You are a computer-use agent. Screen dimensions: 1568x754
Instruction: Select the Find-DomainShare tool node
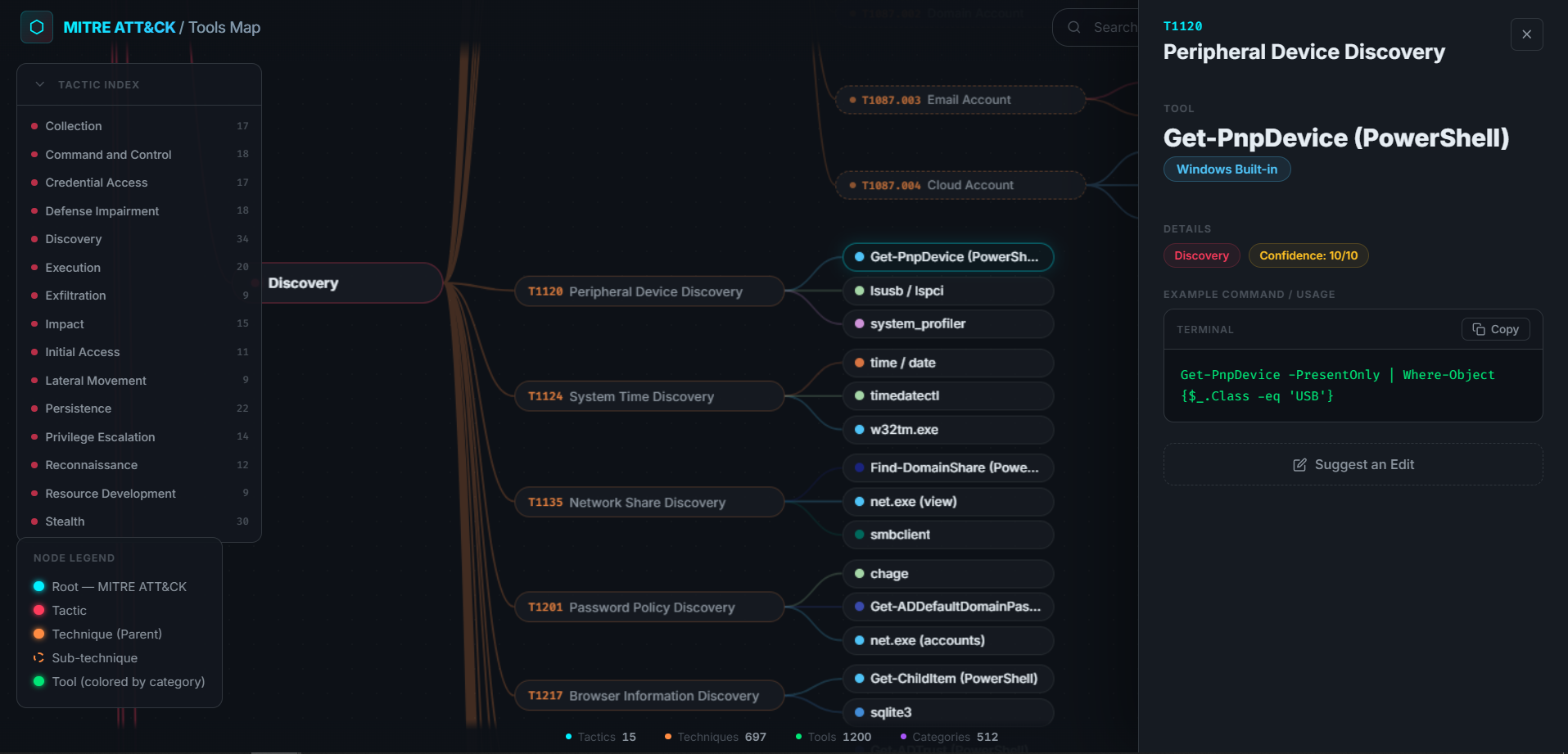click(948, 467)
